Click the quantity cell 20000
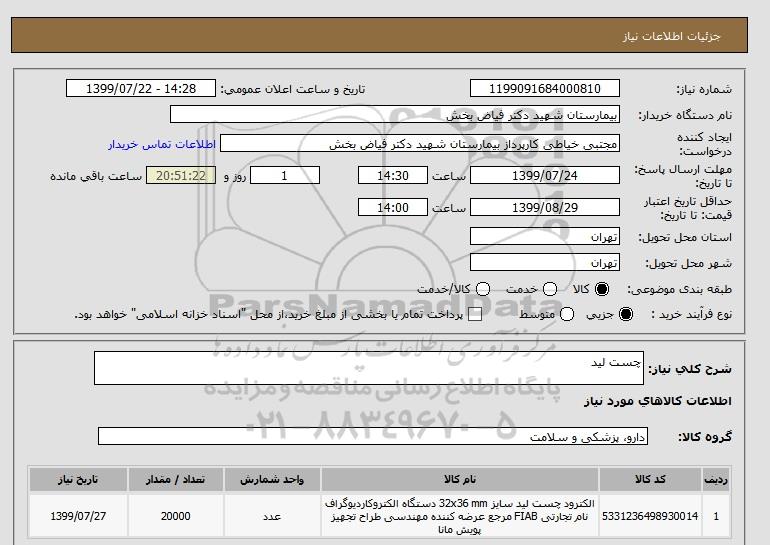 click(x=175, y=516)
